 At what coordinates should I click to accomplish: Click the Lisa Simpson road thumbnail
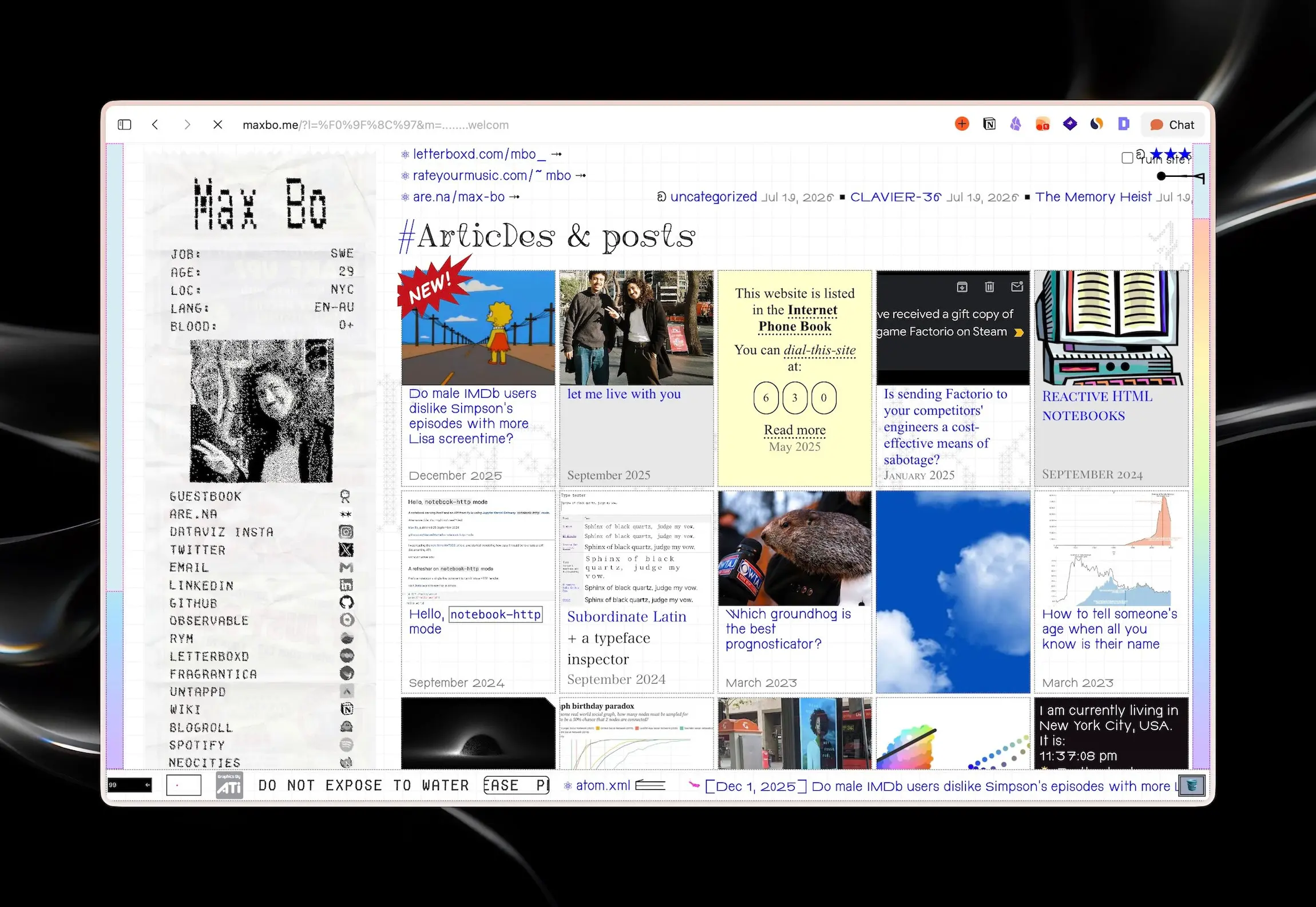click(478, 327)
